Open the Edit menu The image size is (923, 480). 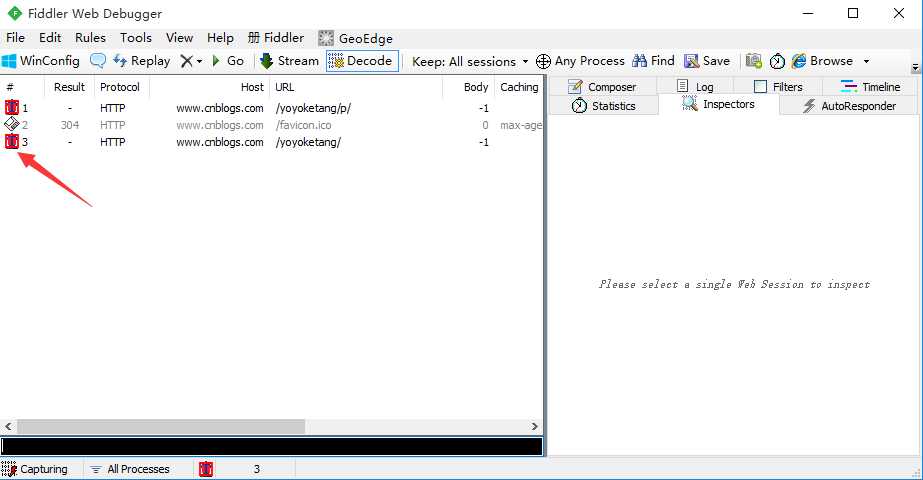point(50,38)
